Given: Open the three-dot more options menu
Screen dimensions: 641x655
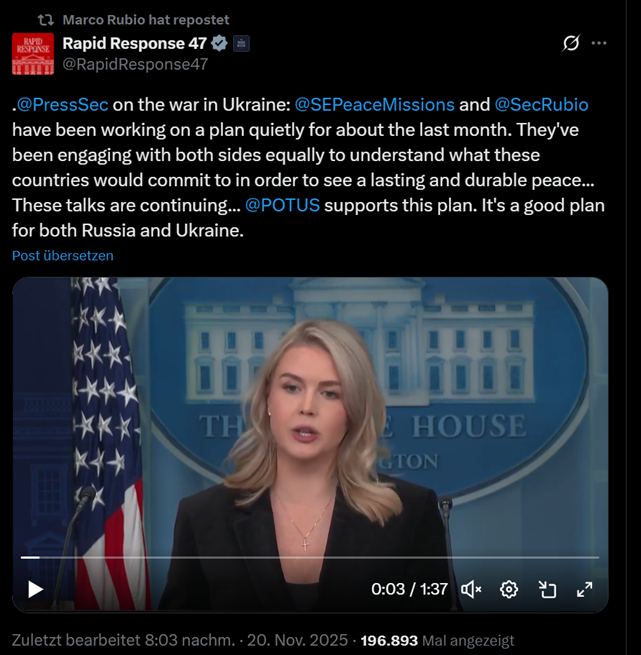Looking at the screenshot, I should [599, 43].
